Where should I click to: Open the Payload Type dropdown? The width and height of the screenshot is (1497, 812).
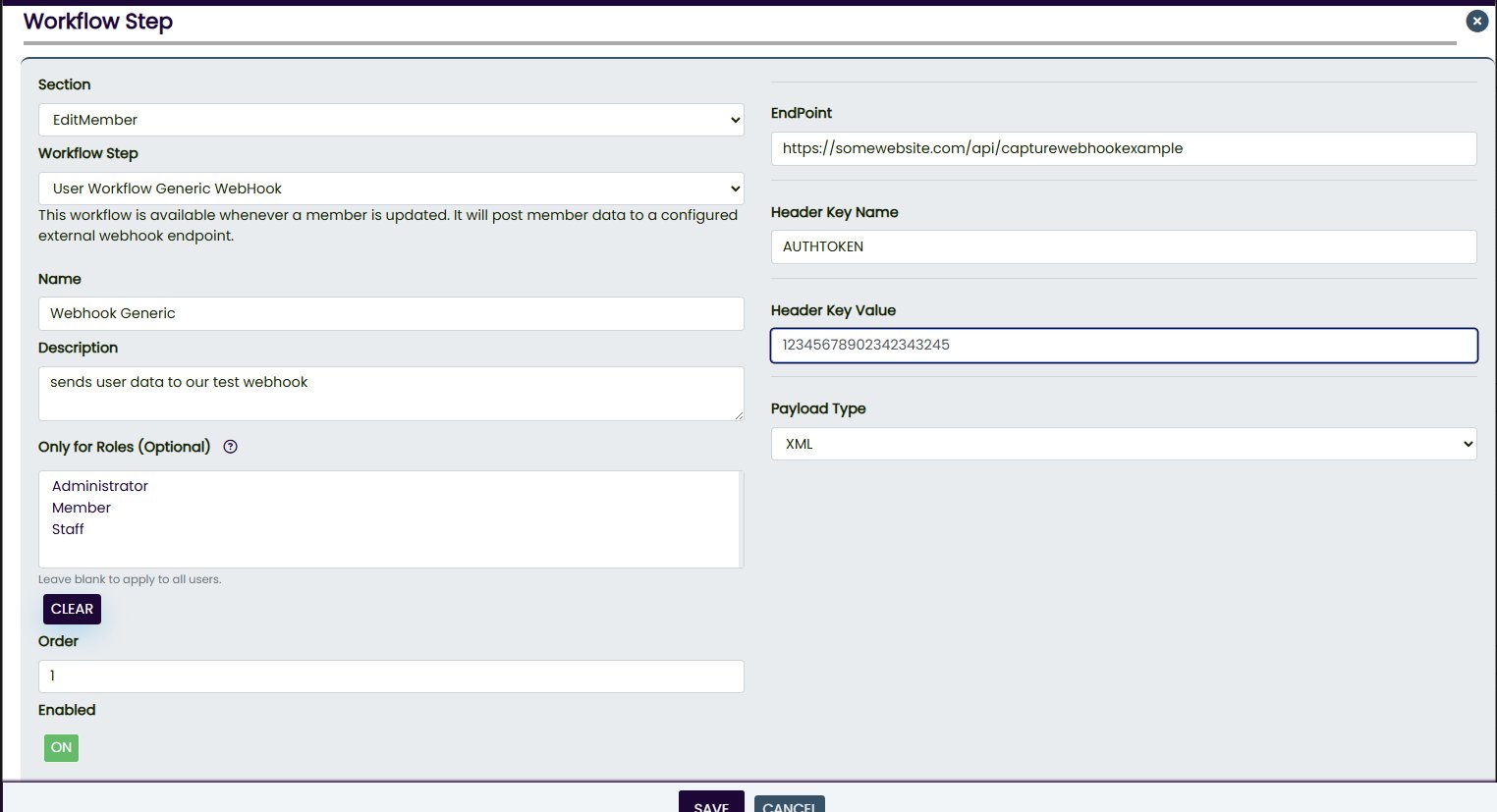pos(1123,444)
